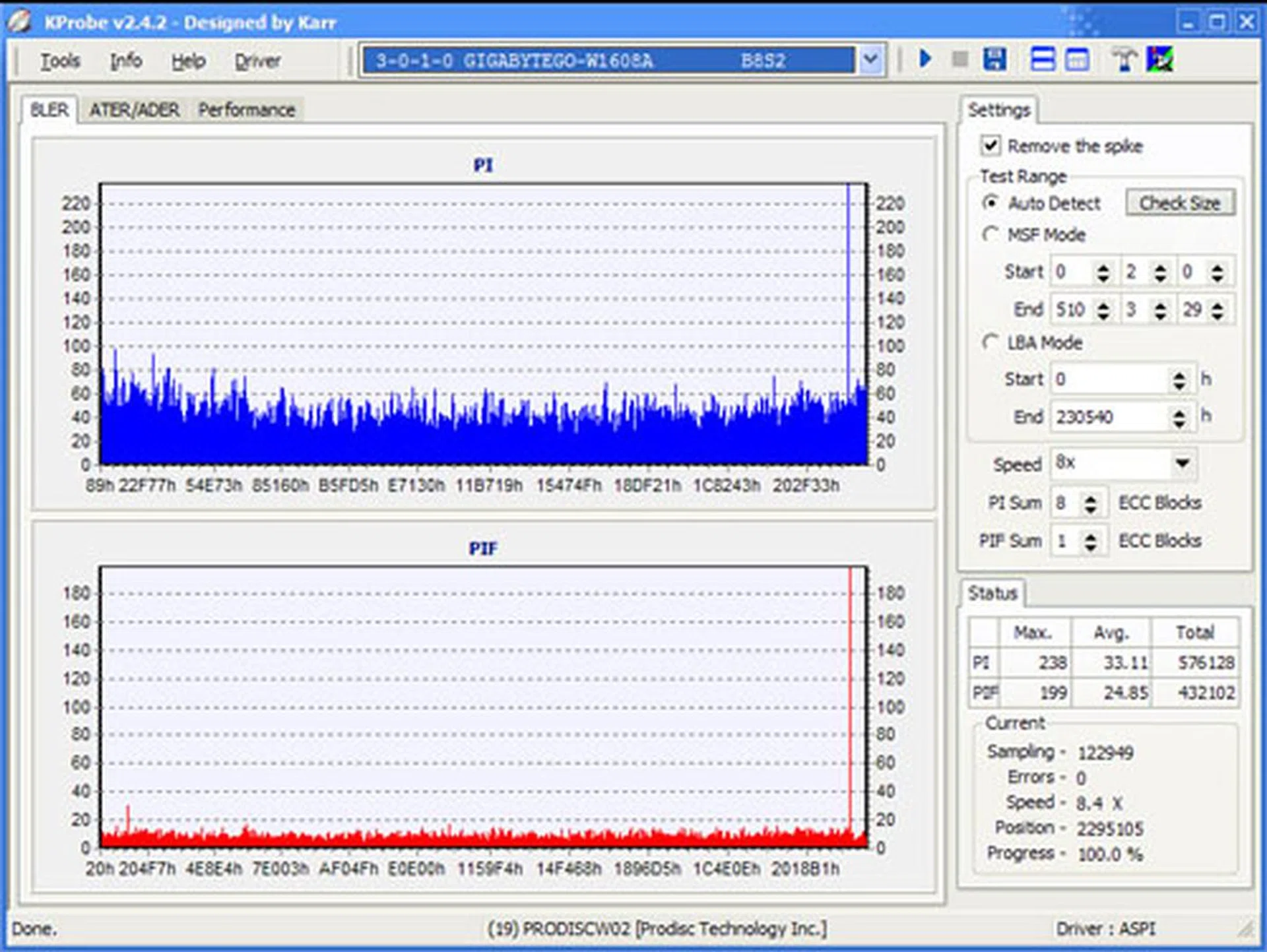1267x952 pixels.
Task: Click the PIF Sum stepper arrows
Action: click(1090, 542)
